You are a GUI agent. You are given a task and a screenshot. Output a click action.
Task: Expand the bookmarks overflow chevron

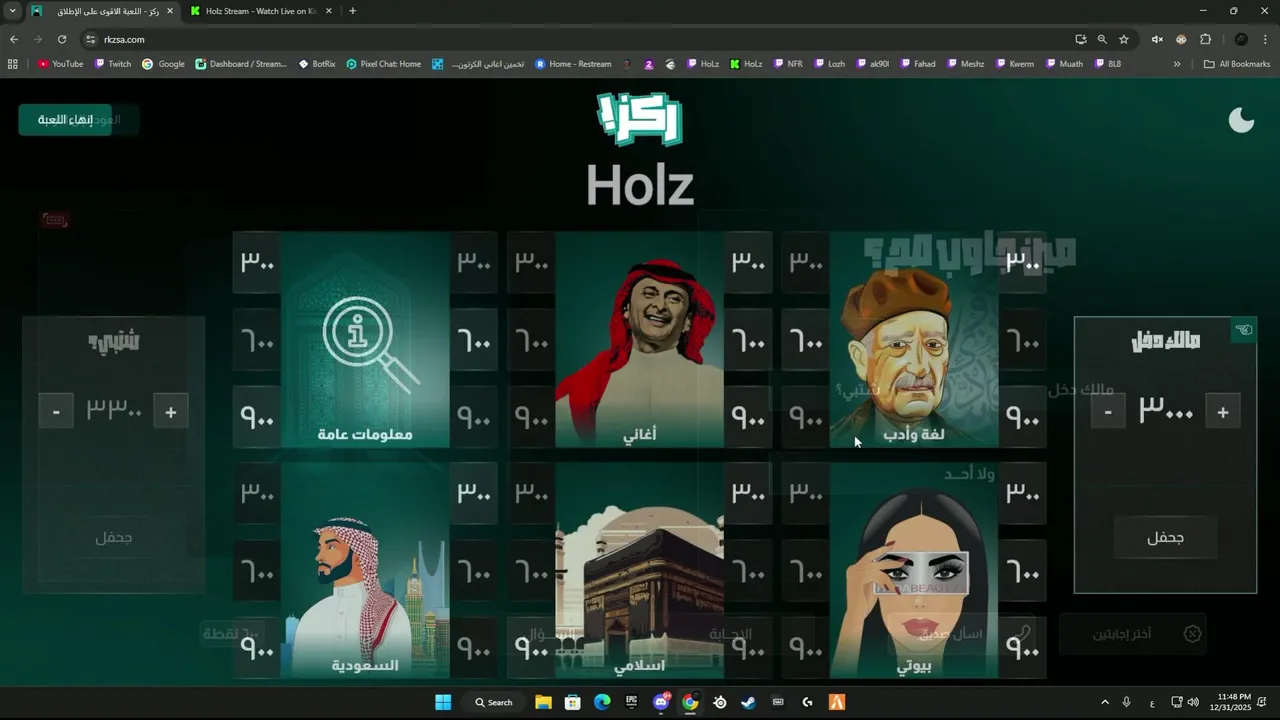[x=1177, y=64]
